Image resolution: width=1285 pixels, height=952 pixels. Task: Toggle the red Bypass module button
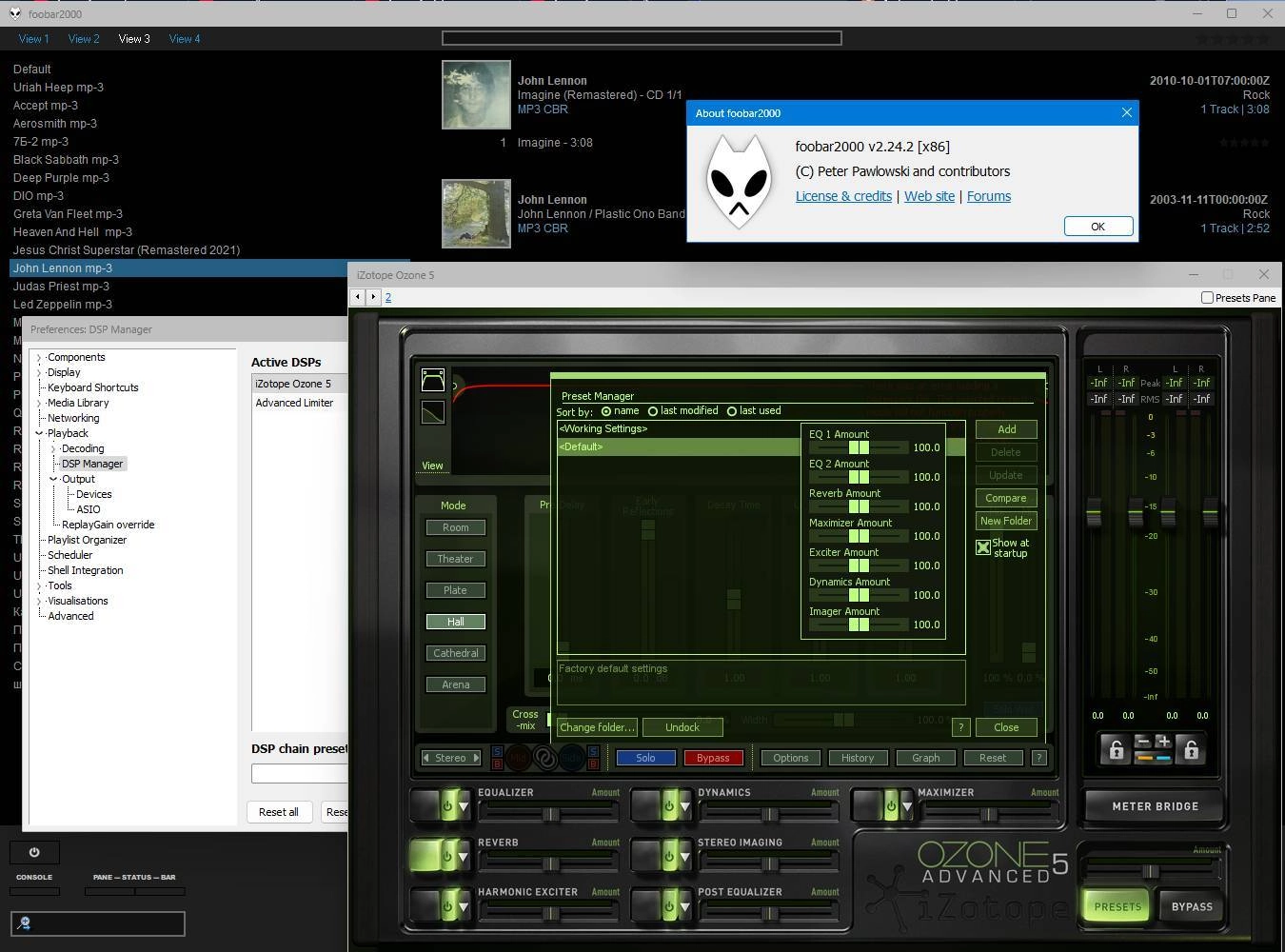tap(712, 758)
